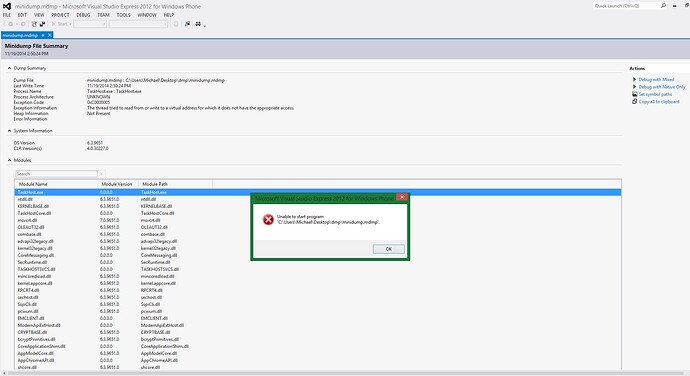Open the FILE menu

click(7, 15)
